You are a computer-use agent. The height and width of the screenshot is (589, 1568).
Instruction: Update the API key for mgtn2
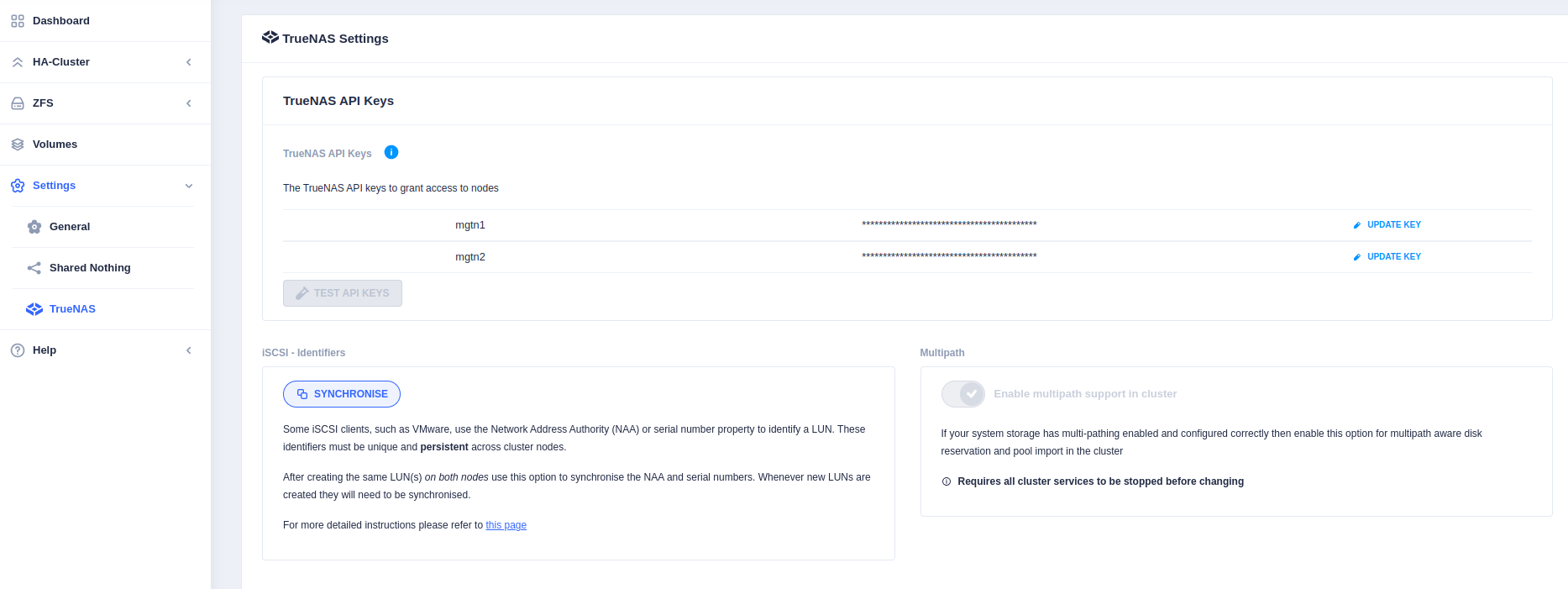point(1387,257)
